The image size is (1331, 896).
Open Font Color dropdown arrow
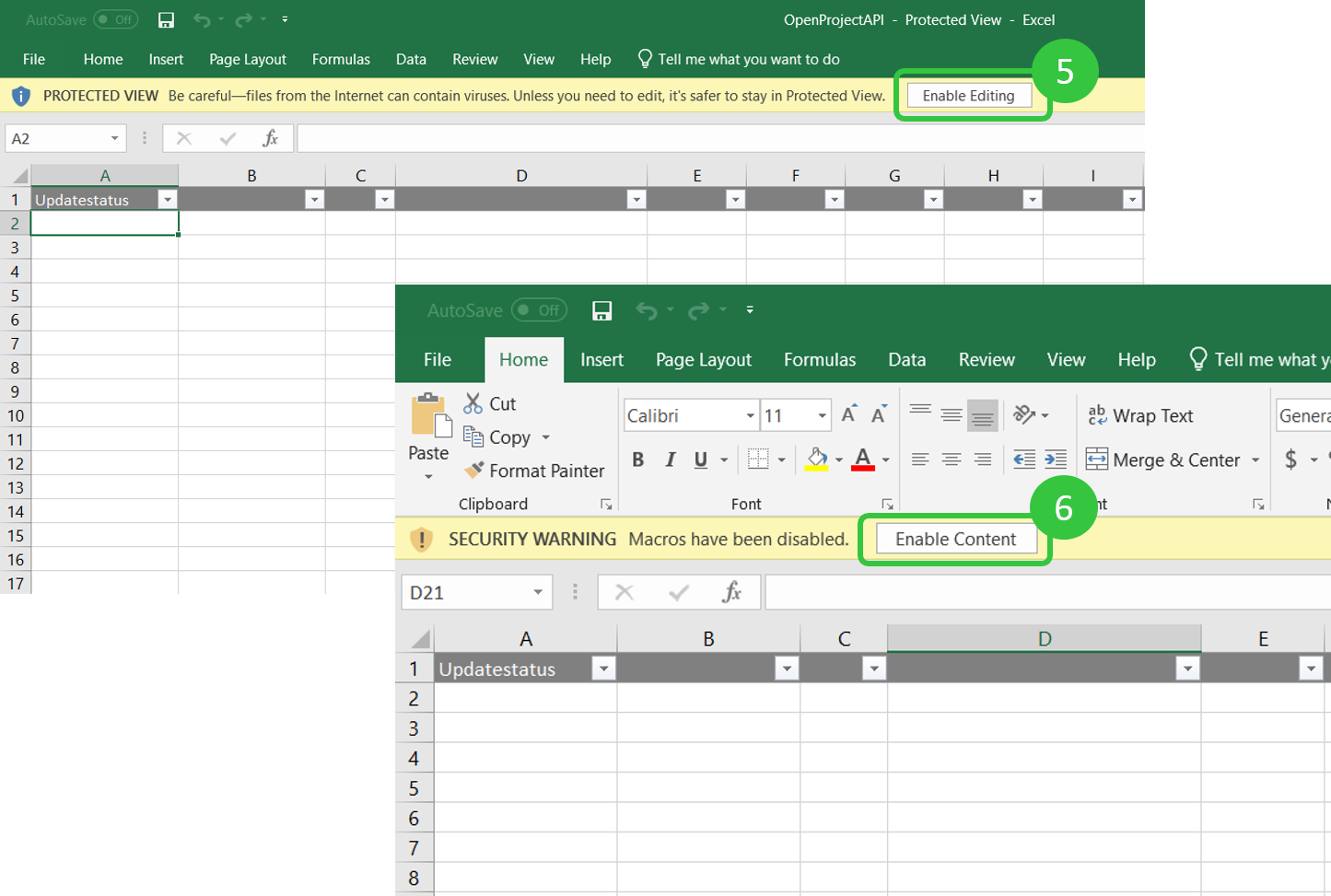(x=885, y=460)
